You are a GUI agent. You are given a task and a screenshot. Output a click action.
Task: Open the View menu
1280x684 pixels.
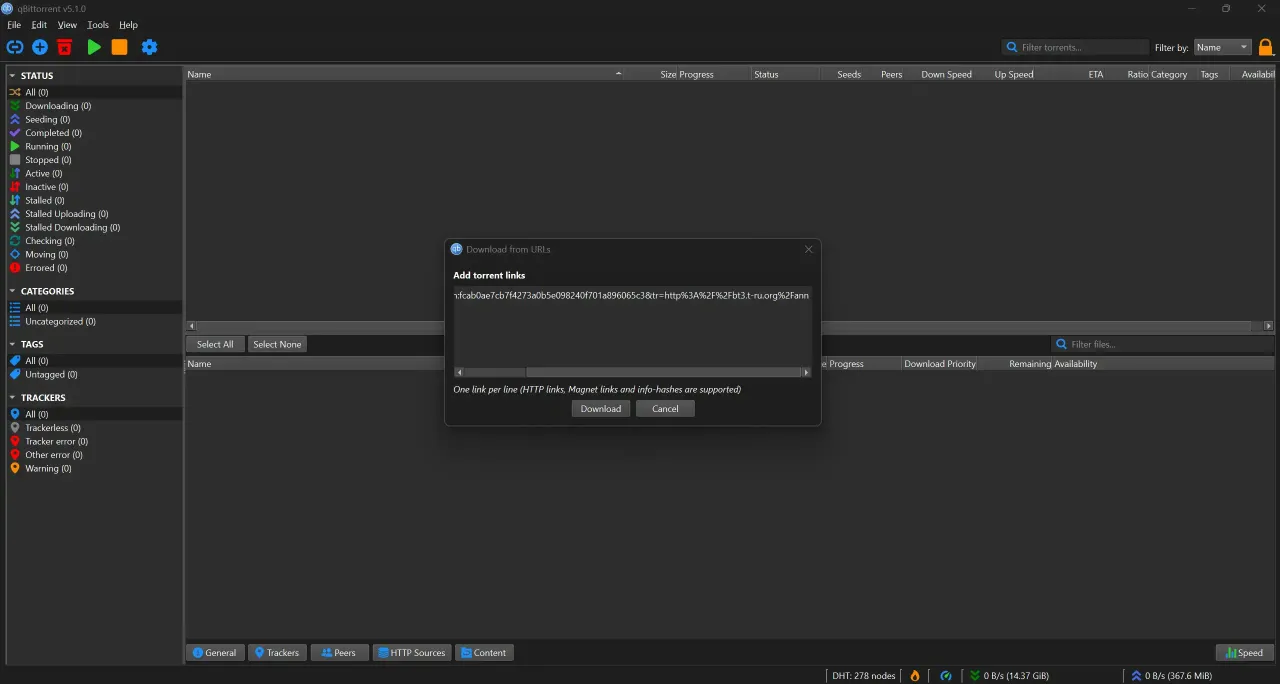67,25
